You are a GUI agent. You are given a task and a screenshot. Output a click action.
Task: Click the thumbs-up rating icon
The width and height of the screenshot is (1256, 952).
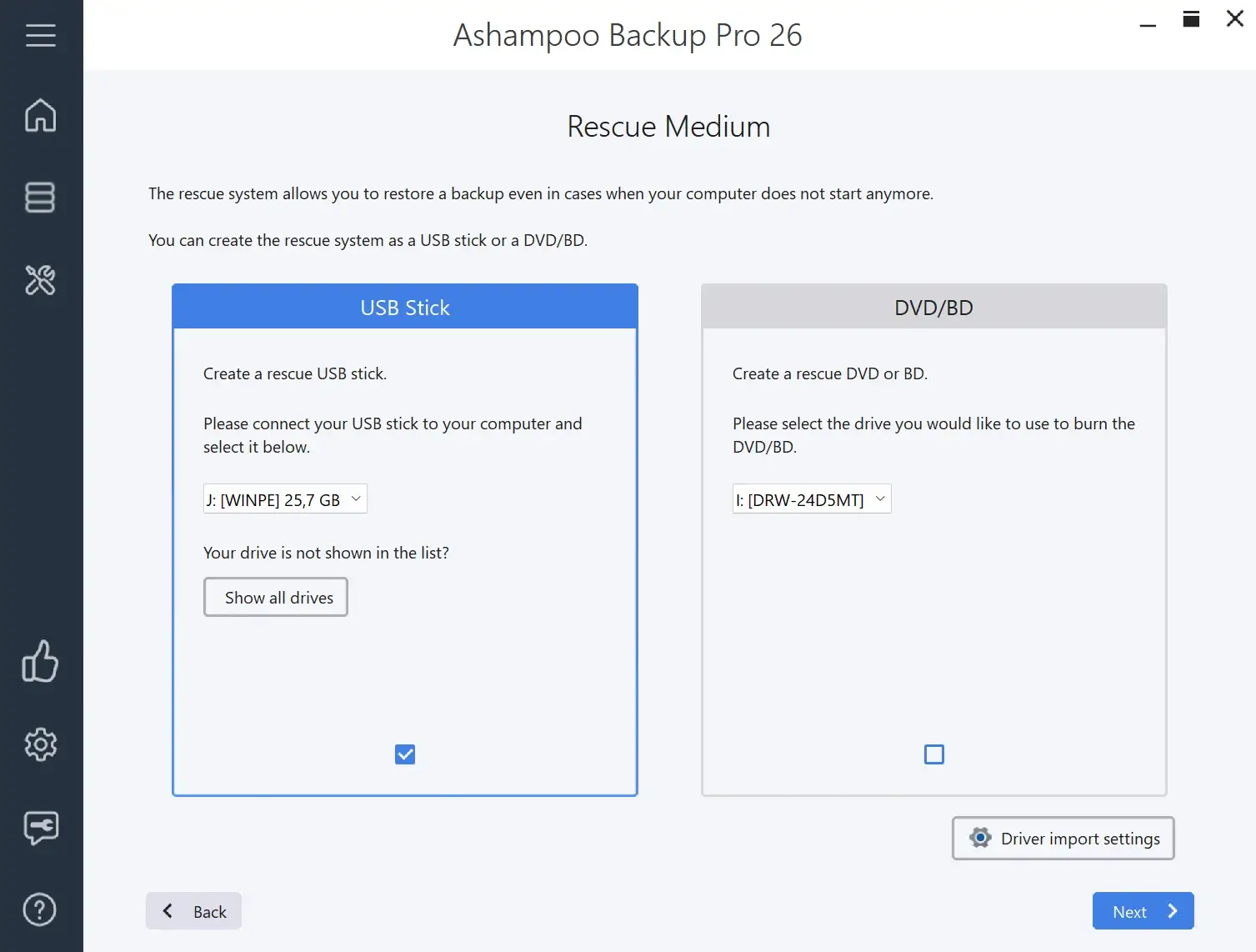point(40,662)
